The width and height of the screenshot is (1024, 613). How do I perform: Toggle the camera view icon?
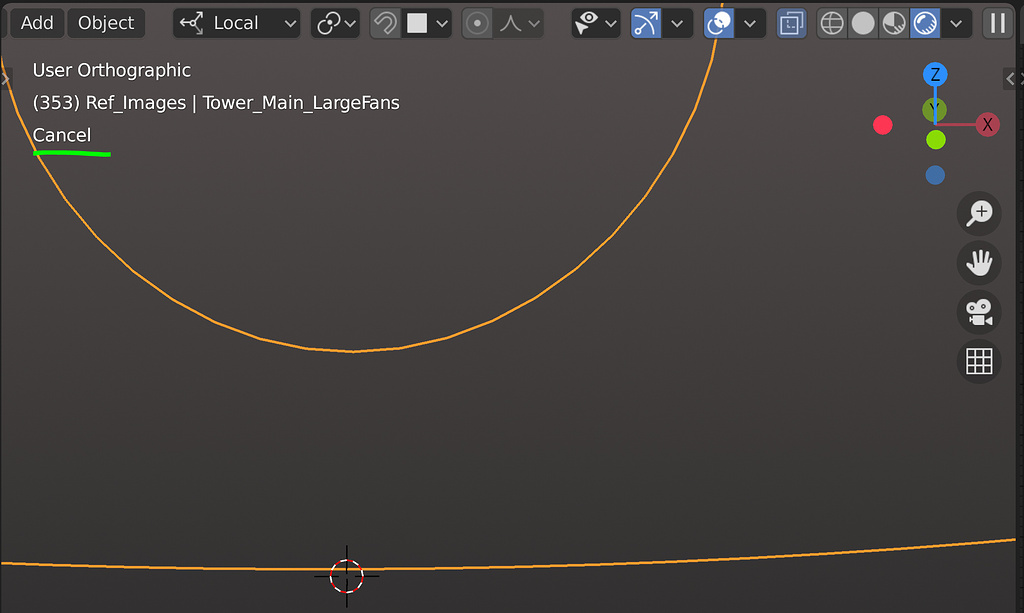pyautogui.click(x=979, y=312)
